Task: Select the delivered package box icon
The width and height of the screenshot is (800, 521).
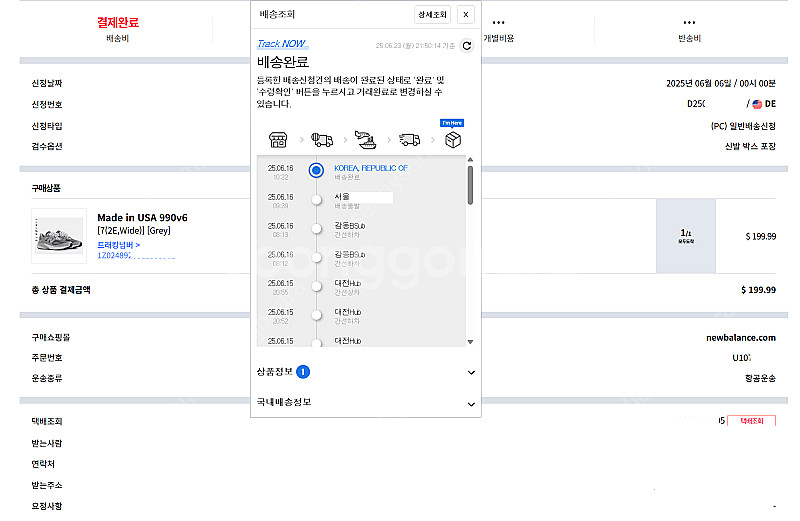Action: pos(453,139)
